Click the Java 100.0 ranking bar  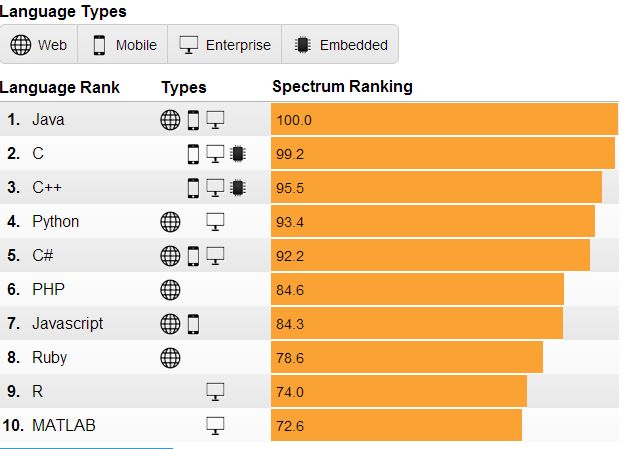(444, 120)
